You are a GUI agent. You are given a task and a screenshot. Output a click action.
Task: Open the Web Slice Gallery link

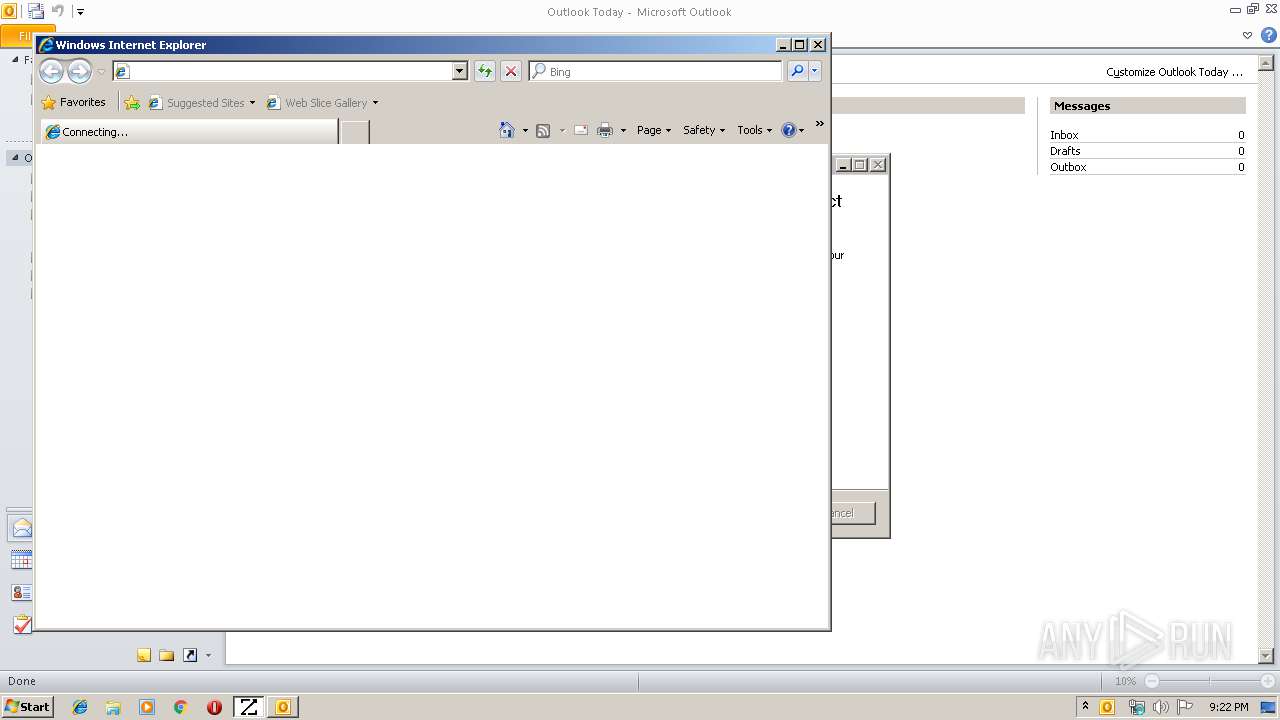(x=317, y=102)
